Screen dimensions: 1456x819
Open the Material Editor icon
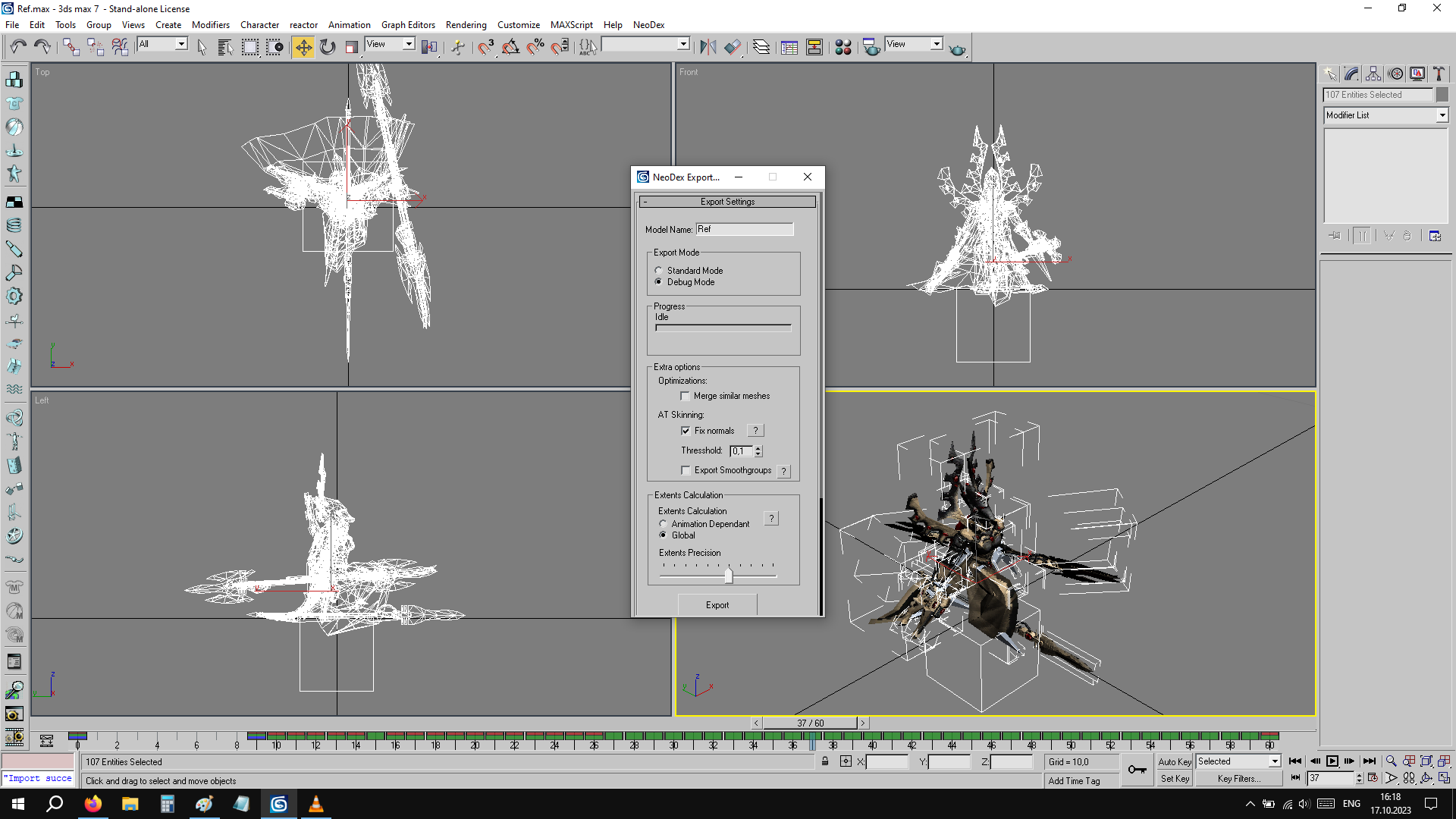(x=843, y=48)
